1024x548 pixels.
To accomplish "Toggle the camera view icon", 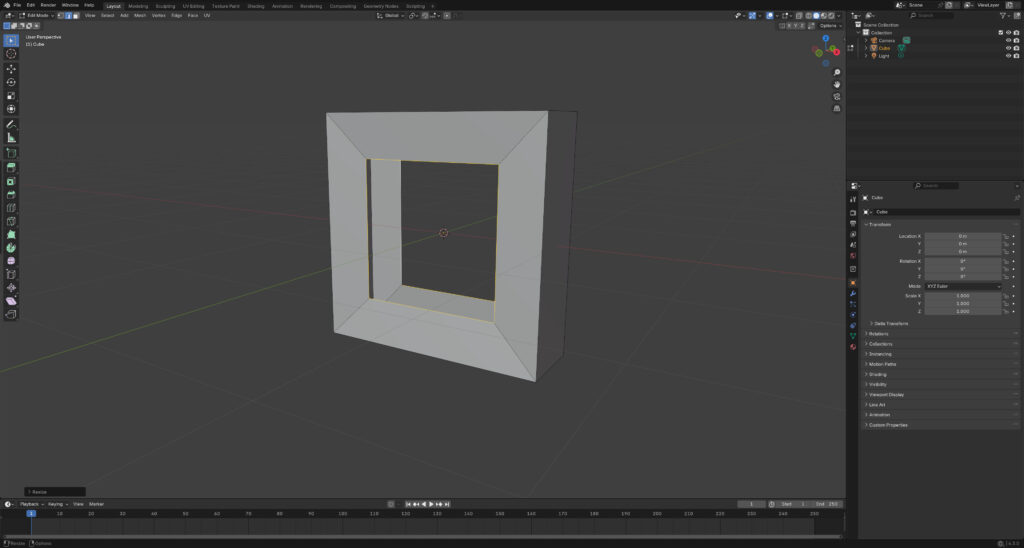I will point(837,96).
